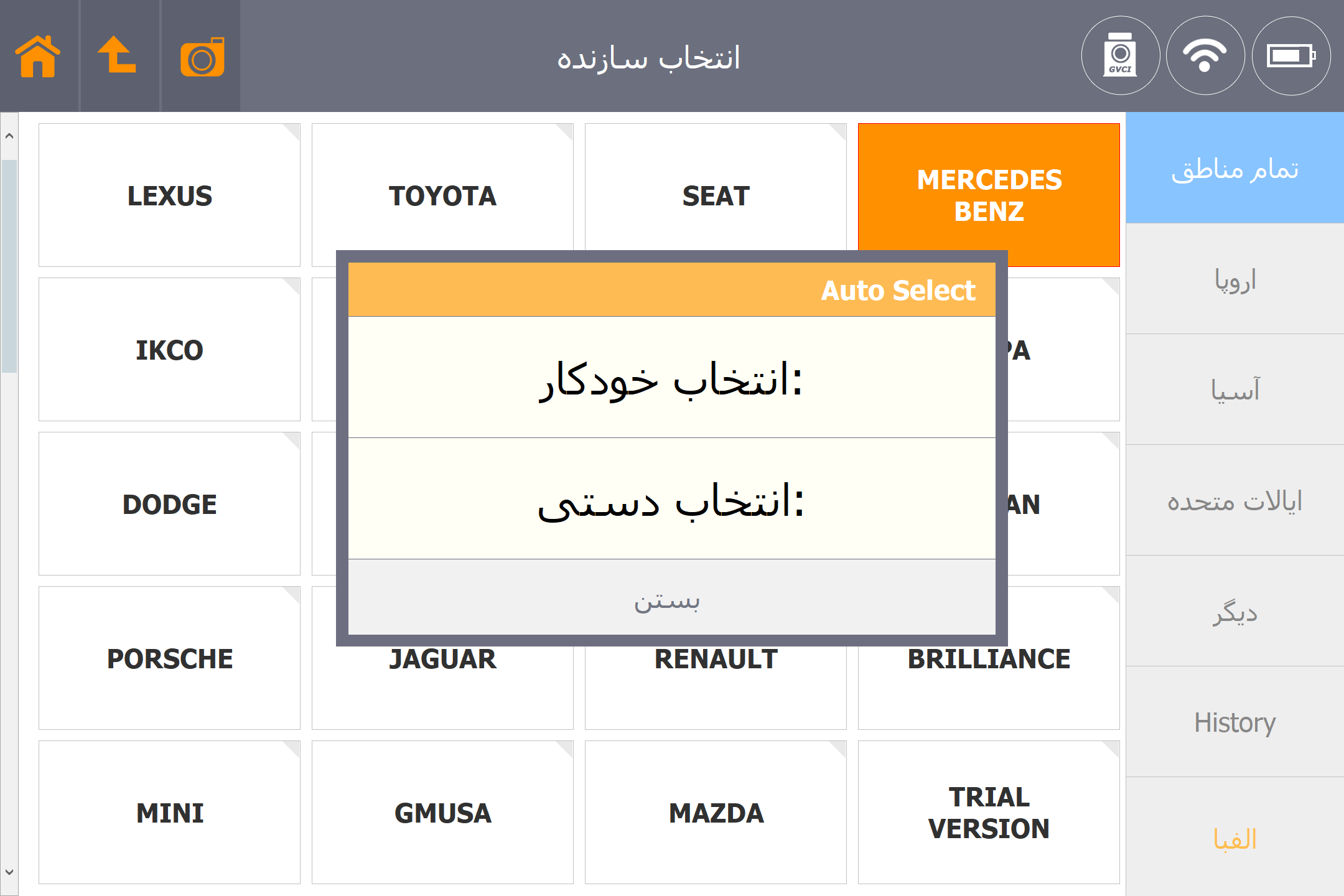Screen dimensions: 1344x896
Task: Select the Asia region tab
Action: click(x=1234, y=390)
